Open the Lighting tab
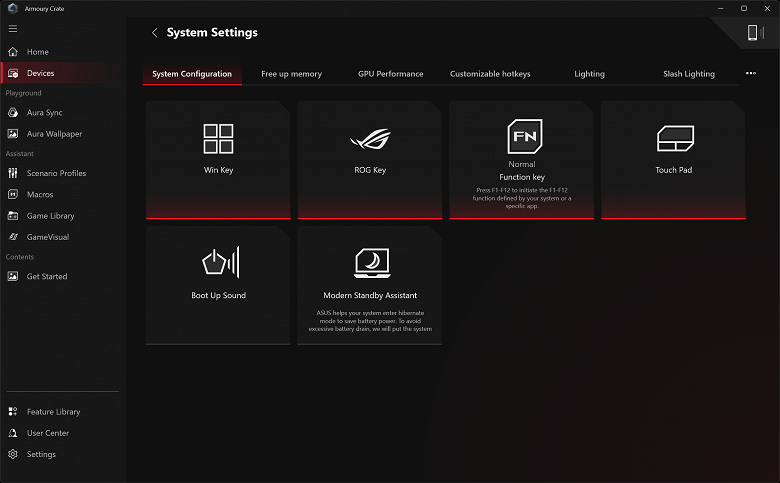Viewport: 780px width, 483px height. [589, 74]
